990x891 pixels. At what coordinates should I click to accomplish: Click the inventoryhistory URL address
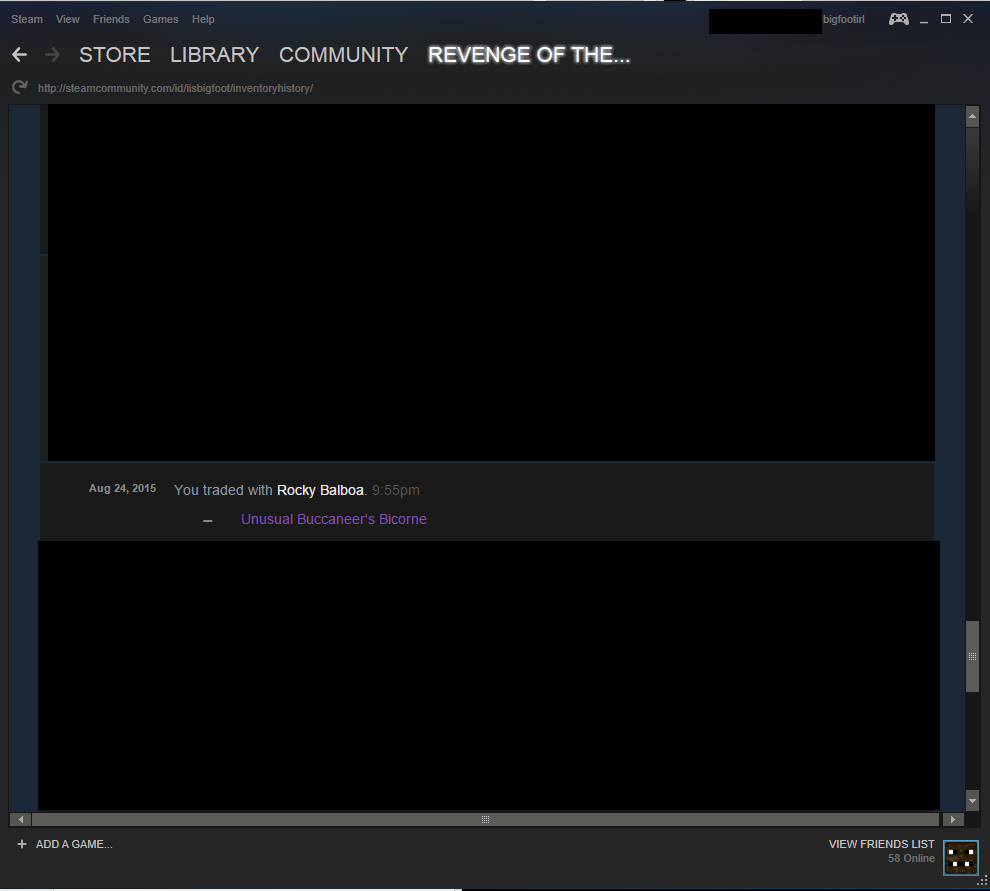(176, 88)
